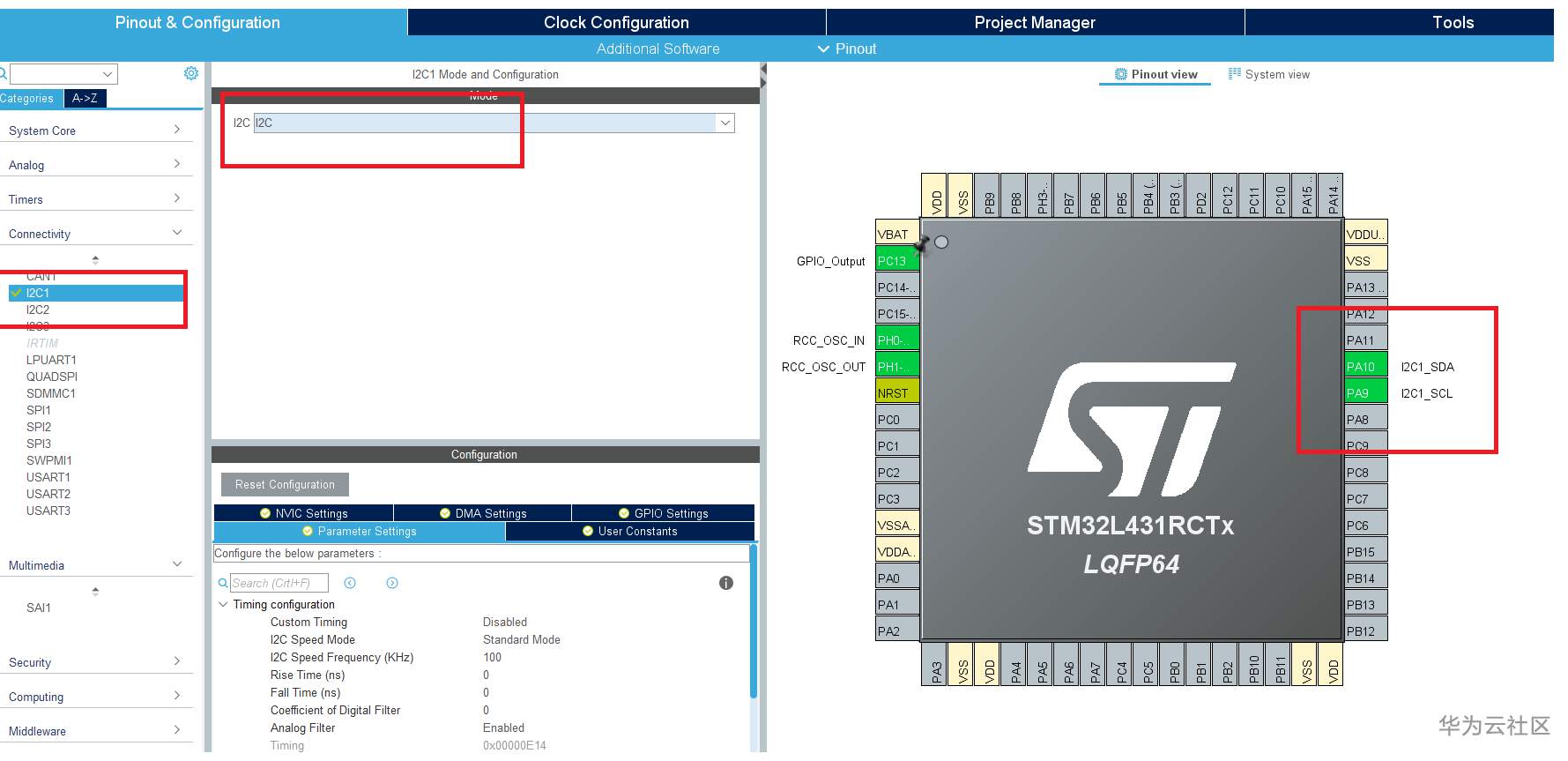Viewport: 1568px width, 761px height.
Task: Open the Tools tab
Action: [x=1453, y=23]
